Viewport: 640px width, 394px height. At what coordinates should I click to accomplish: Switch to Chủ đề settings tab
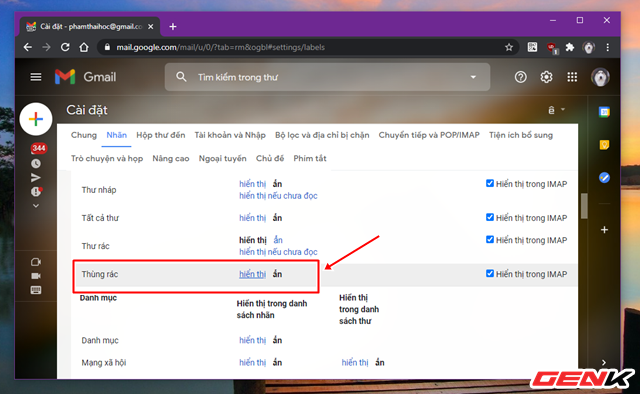pos(270,158)
